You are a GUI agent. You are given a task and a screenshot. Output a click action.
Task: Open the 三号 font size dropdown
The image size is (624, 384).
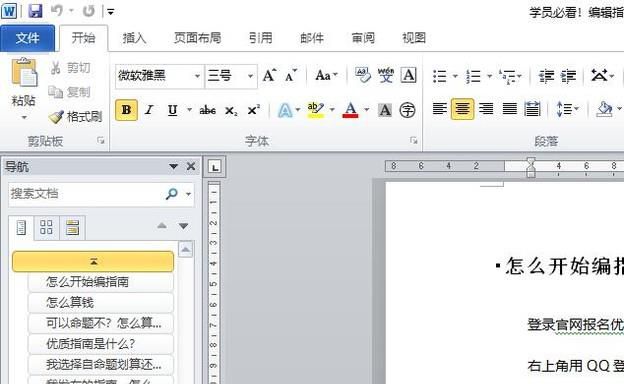(250, 76)
